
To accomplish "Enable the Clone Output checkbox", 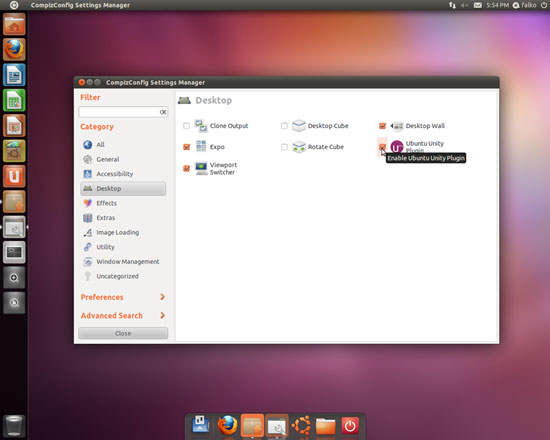I will tap(186, 126).
